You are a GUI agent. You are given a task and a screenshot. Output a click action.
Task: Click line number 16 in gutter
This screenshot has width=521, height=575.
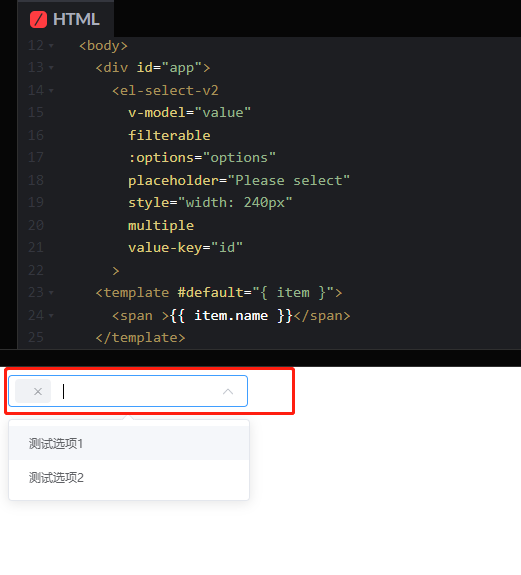click(x=36, y=135)
